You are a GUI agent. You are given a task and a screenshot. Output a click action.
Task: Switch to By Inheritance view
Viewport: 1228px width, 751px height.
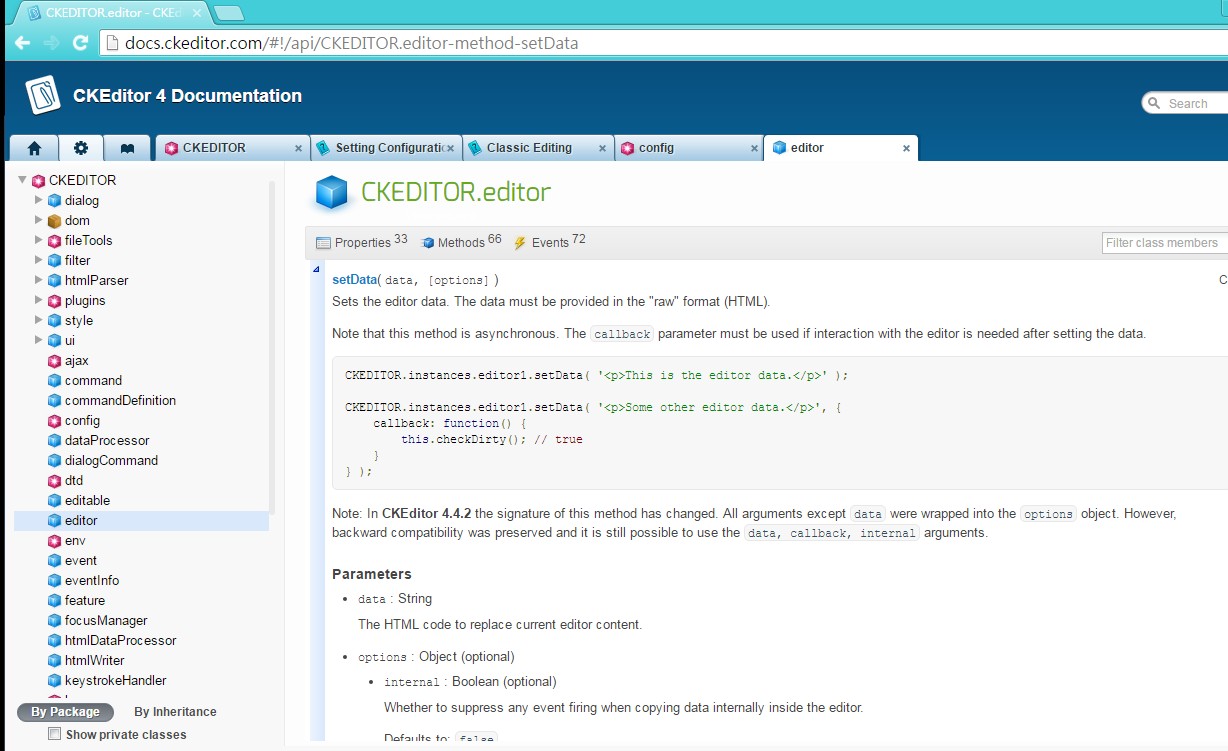coord(175,711)
